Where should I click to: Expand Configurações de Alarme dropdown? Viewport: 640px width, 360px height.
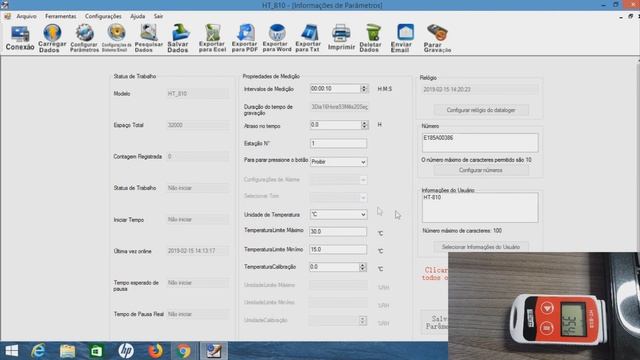click(363, 180)
